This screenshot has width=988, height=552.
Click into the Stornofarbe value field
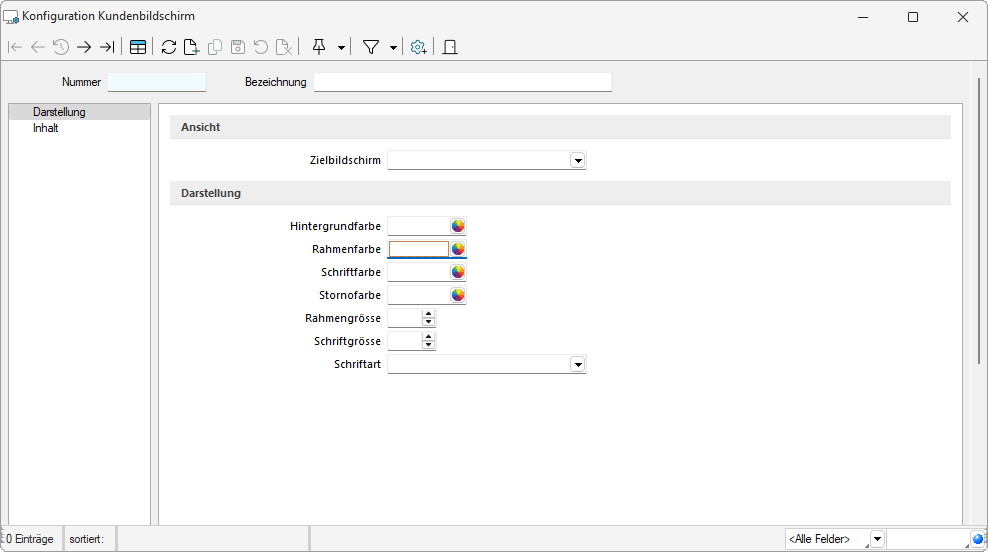pyautogui.click(x=418, y=295)
